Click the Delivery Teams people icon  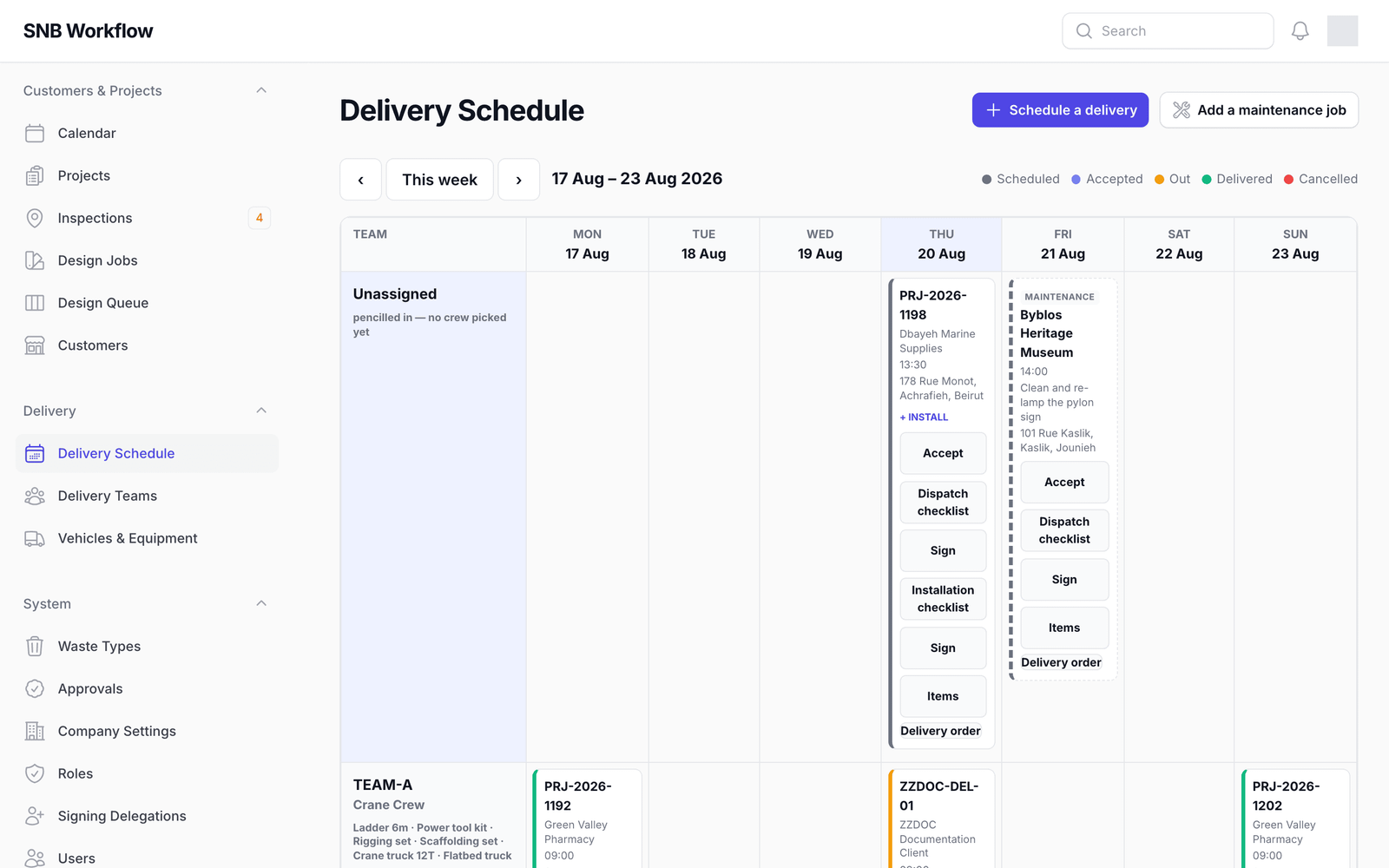click(x=35, y=496)
